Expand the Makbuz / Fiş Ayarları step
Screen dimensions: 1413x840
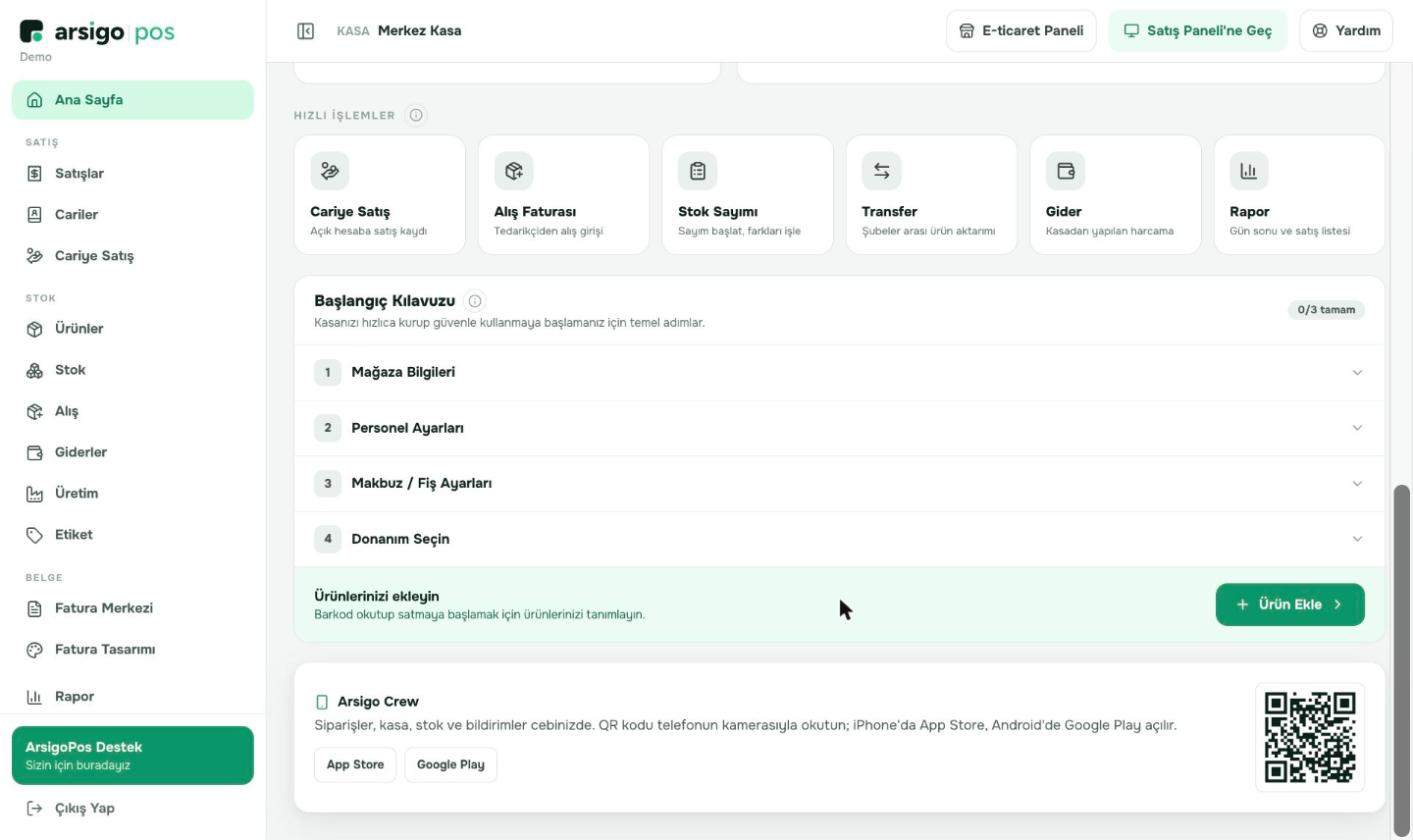840,484
